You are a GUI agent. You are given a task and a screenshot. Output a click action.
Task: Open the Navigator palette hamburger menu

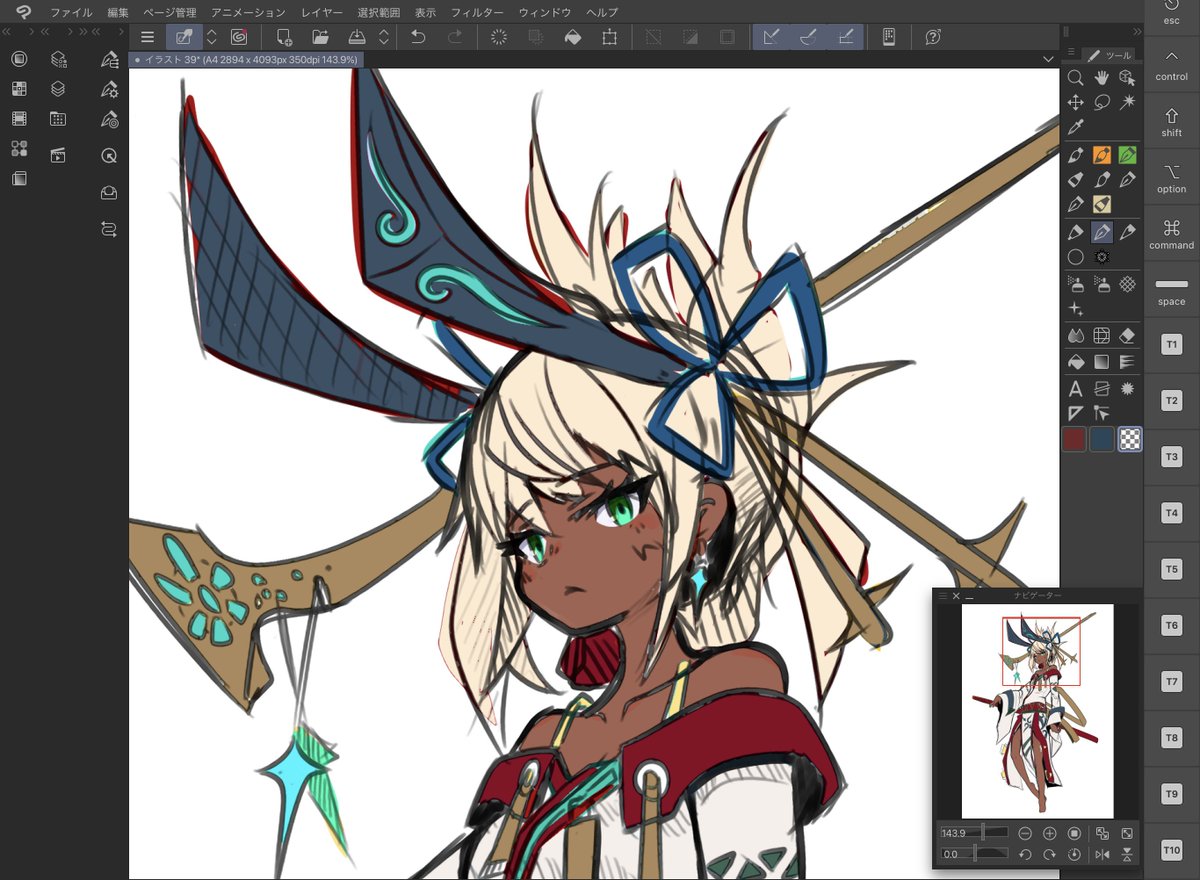coord(943,595)
